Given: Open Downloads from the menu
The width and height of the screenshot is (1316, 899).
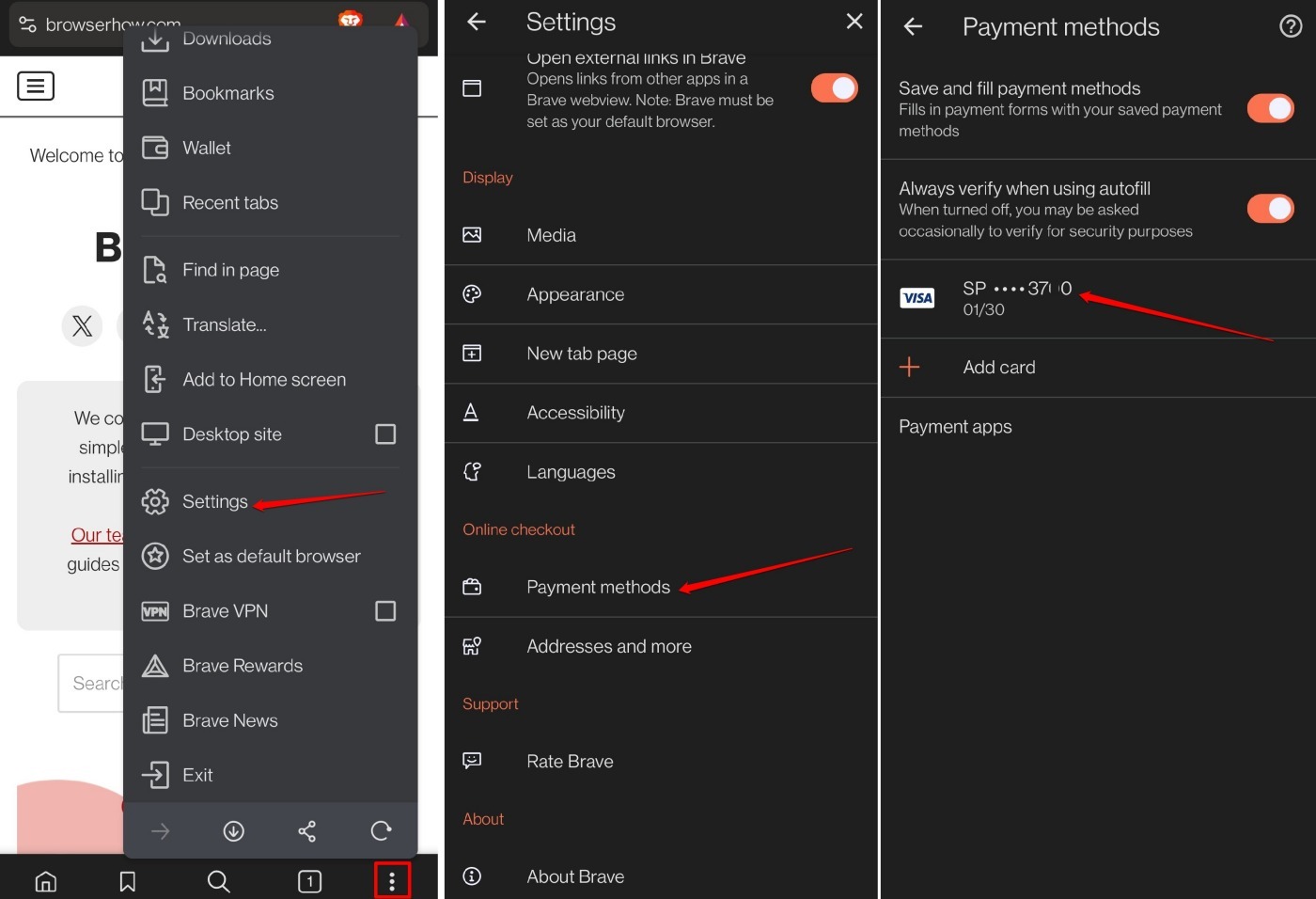Looking at the screenshot, I should pyautogui.click(x=271, y=39).
